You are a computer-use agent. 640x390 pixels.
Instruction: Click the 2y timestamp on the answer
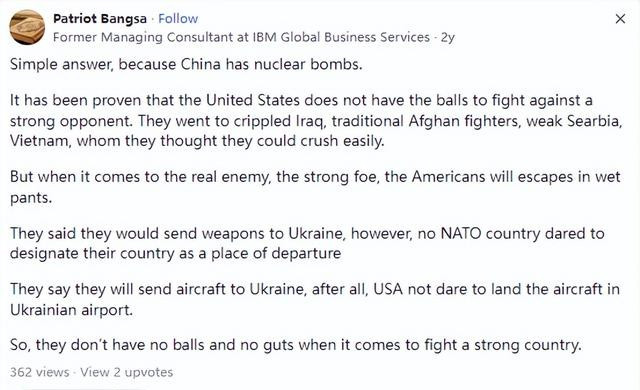point(448,38)
